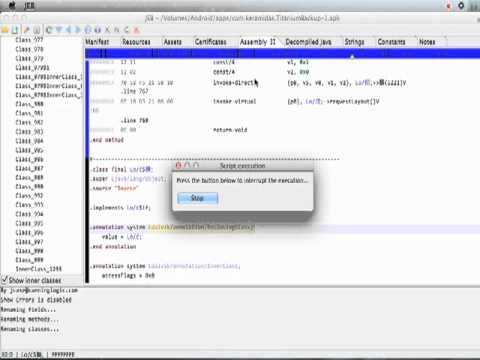Open the Apple menu
This screenshot has width=480, height=360.
pyautogui.click(x=13, y=5)
